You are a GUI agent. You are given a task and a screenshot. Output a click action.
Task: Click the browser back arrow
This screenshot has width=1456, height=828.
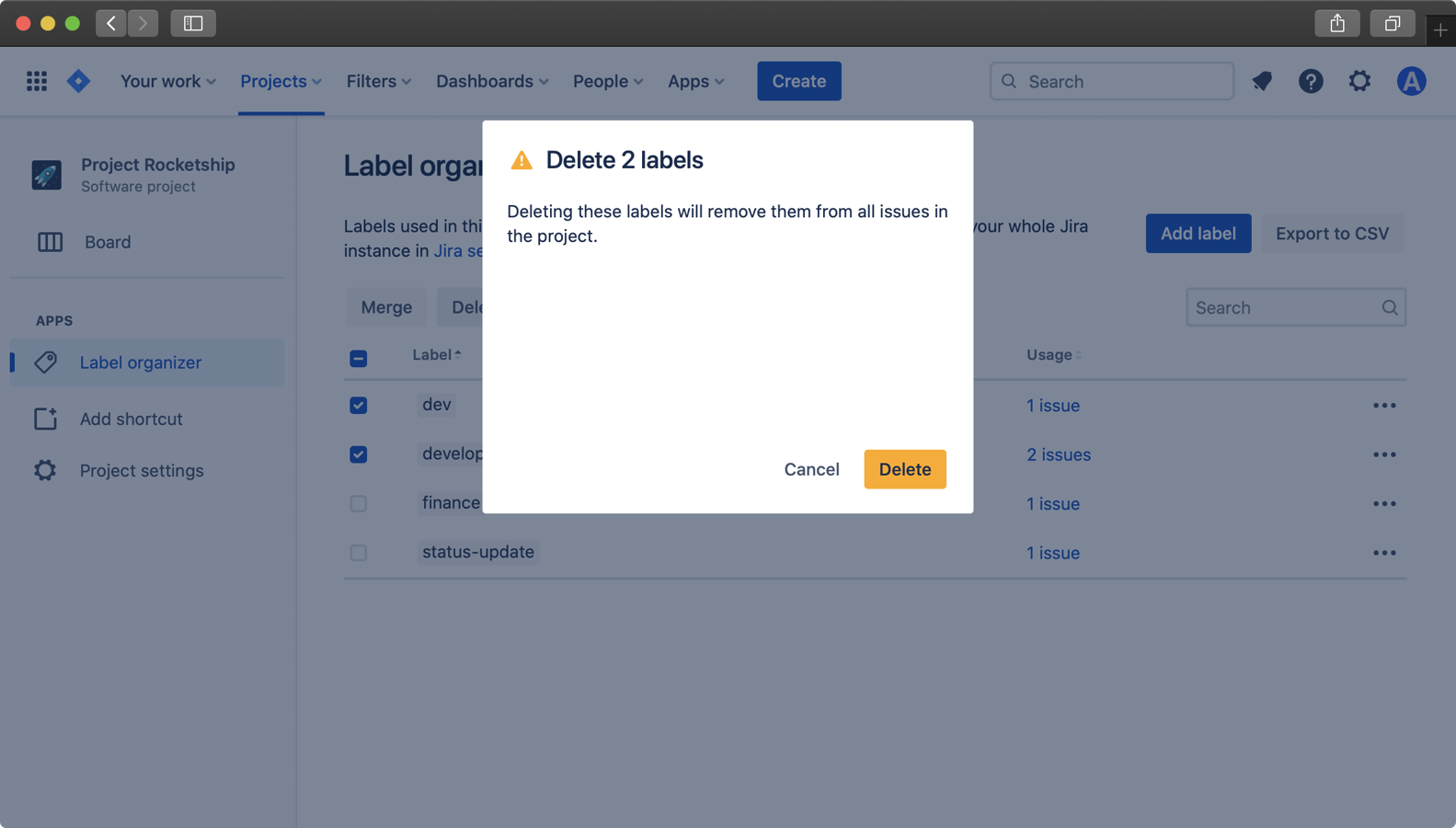(111, 23)
